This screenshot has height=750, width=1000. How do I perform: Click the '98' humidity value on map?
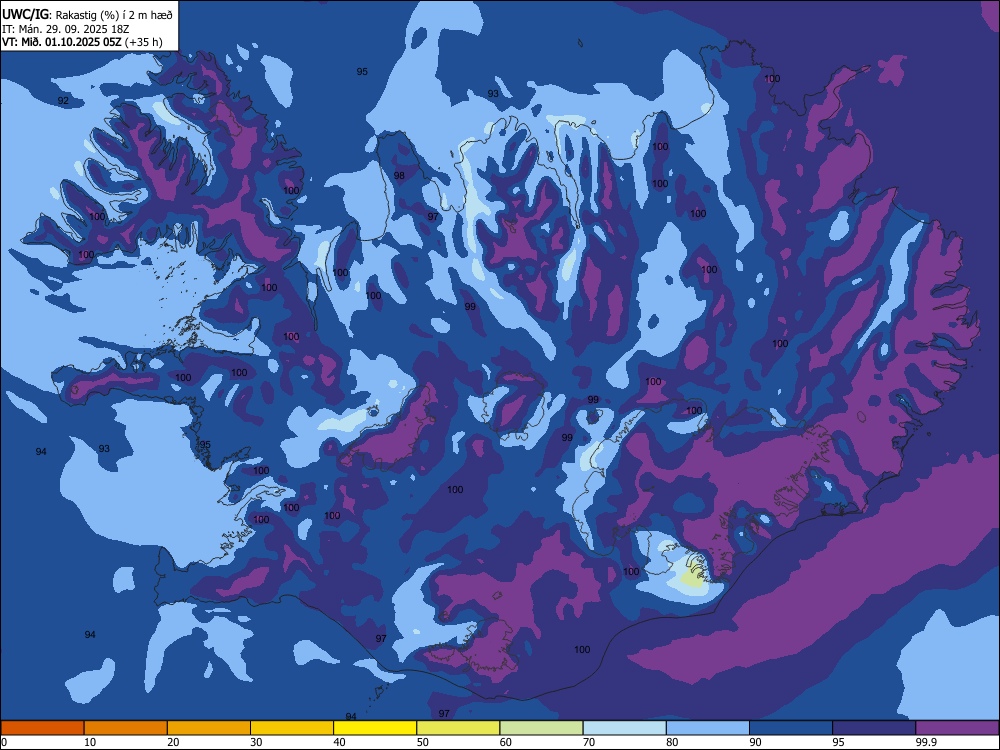coord(399,176)
